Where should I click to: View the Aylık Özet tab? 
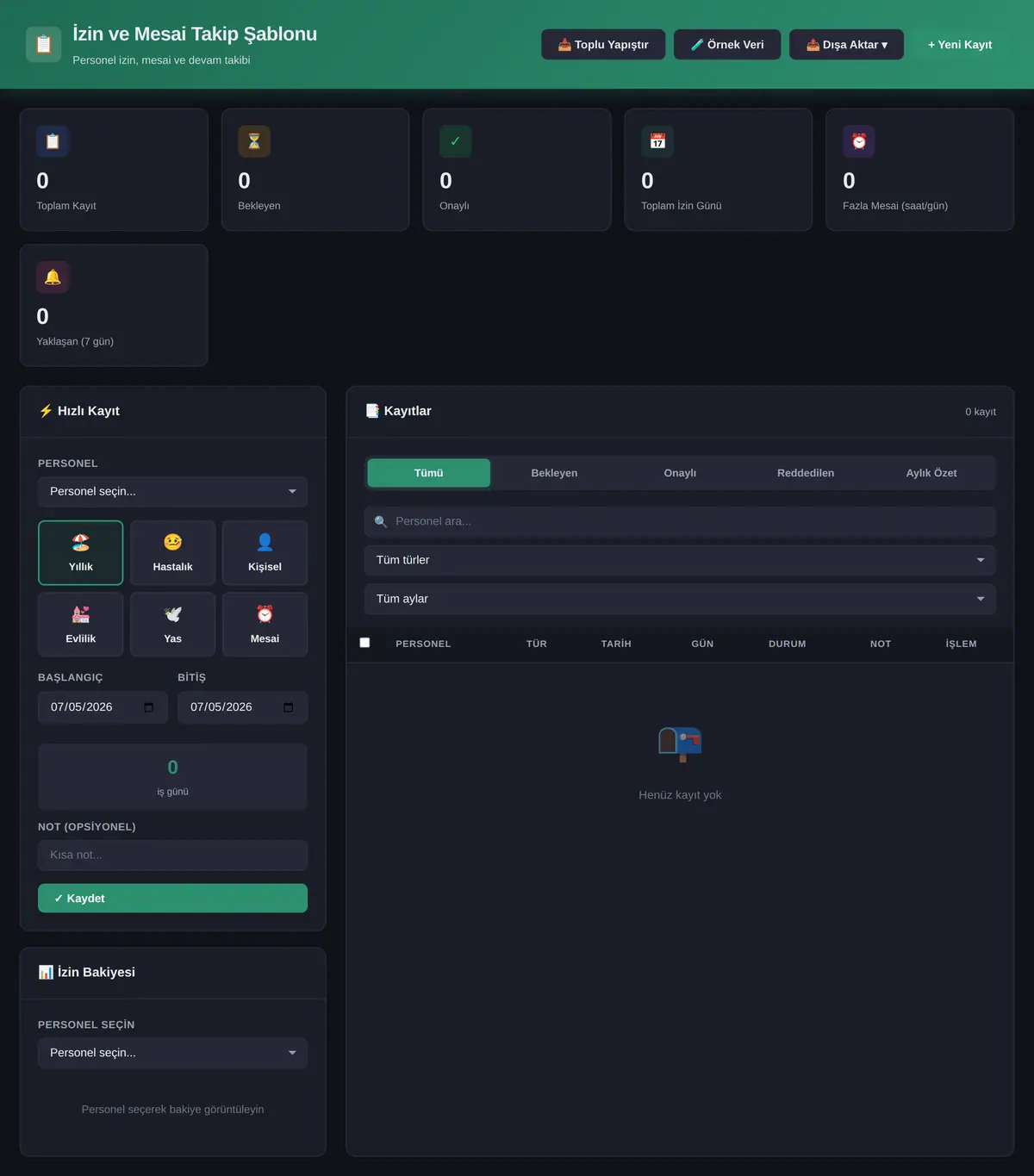[931, 473]
